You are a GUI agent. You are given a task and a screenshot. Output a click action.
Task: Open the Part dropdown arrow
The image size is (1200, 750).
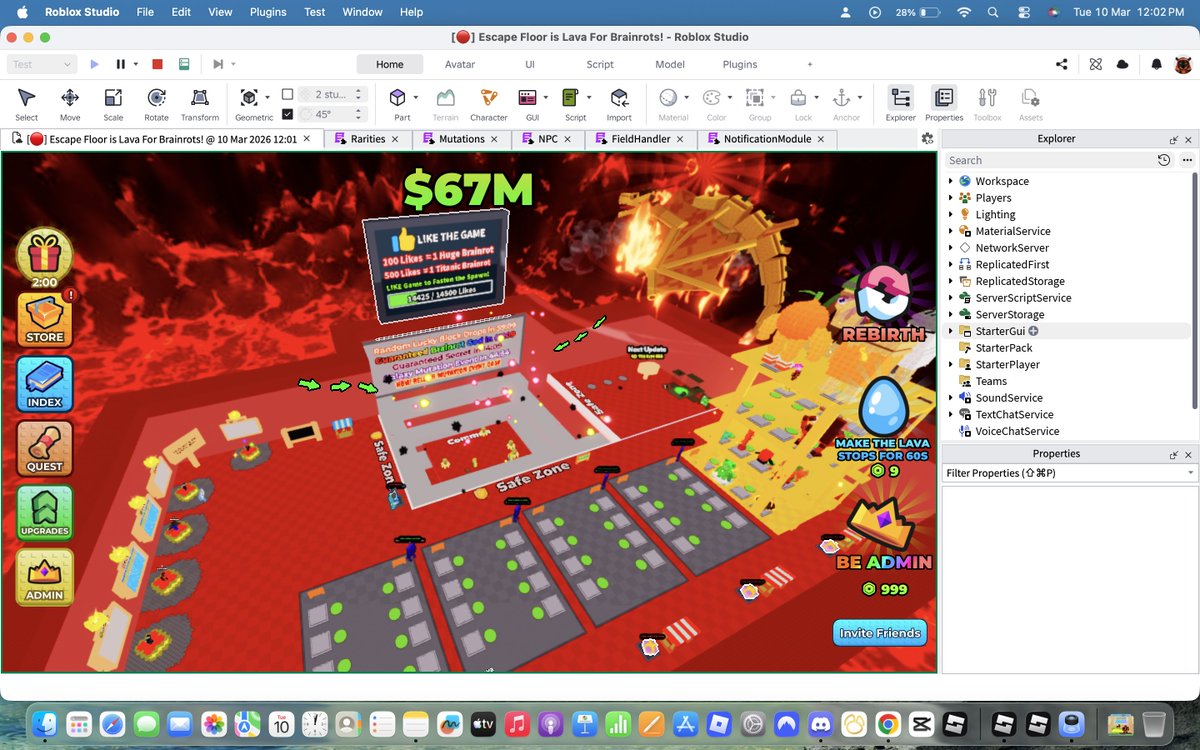pos(416,97)
